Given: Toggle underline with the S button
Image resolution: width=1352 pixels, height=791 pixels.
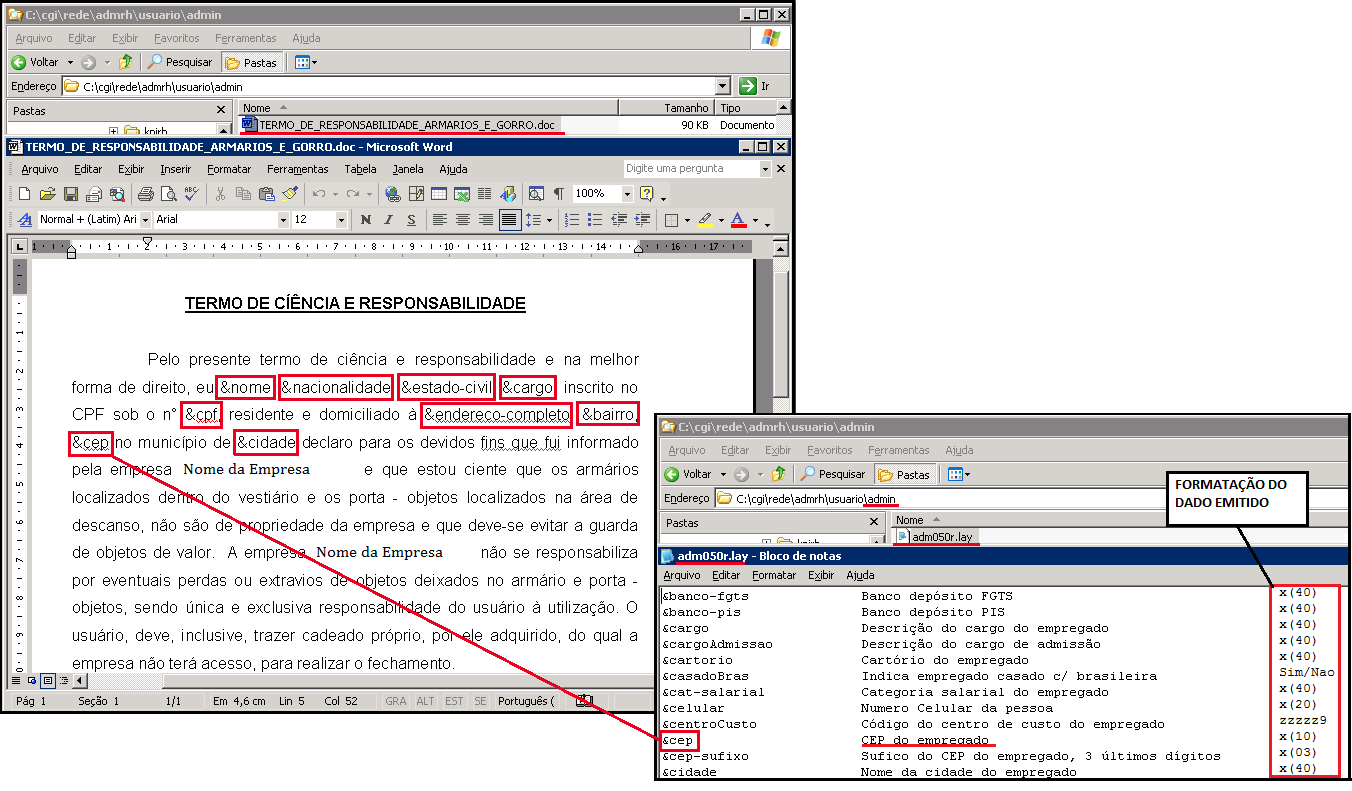Looking at the screenshot, I should [x=411, y=220].
